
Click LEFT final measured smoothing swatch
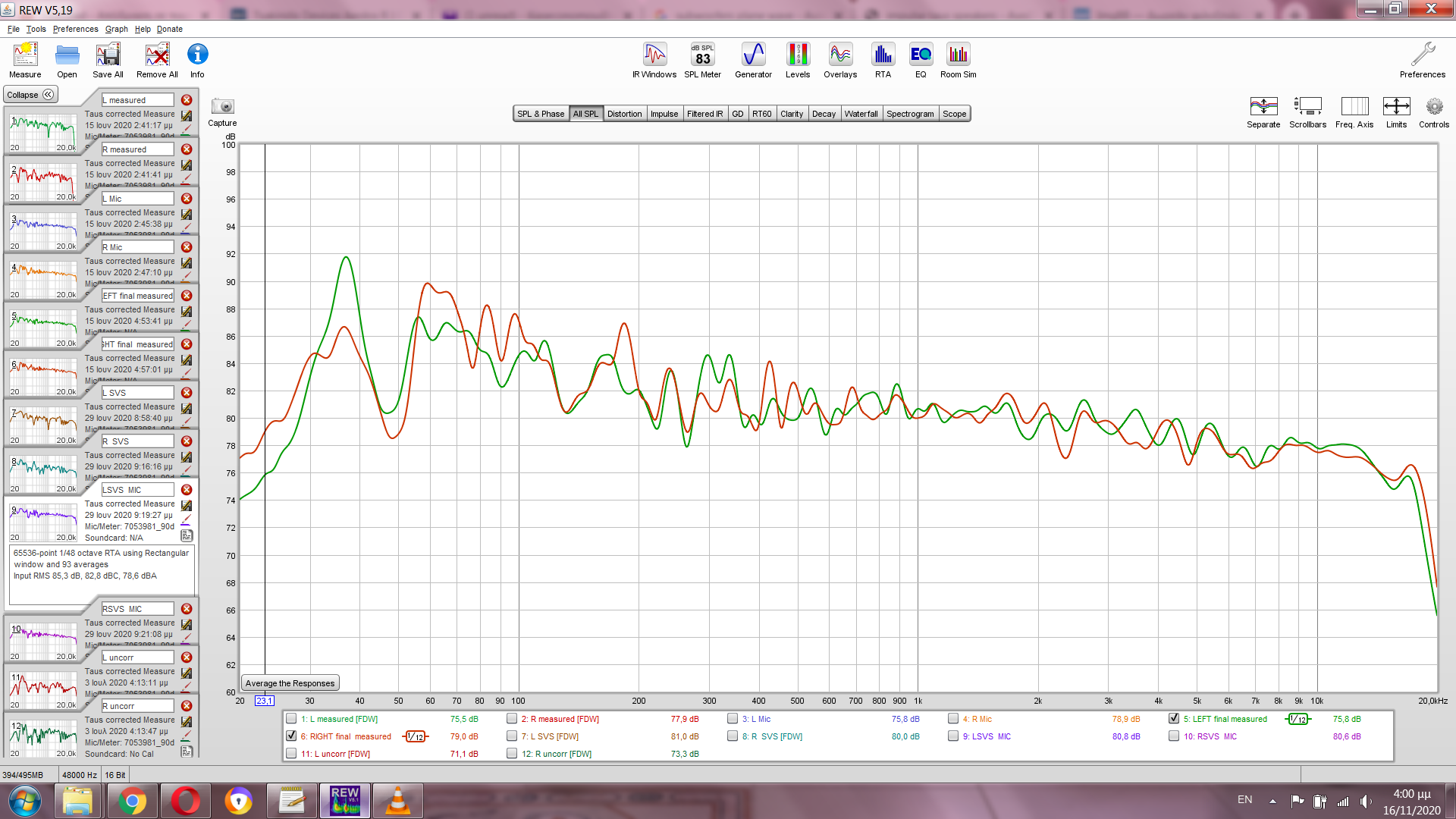1298,719
